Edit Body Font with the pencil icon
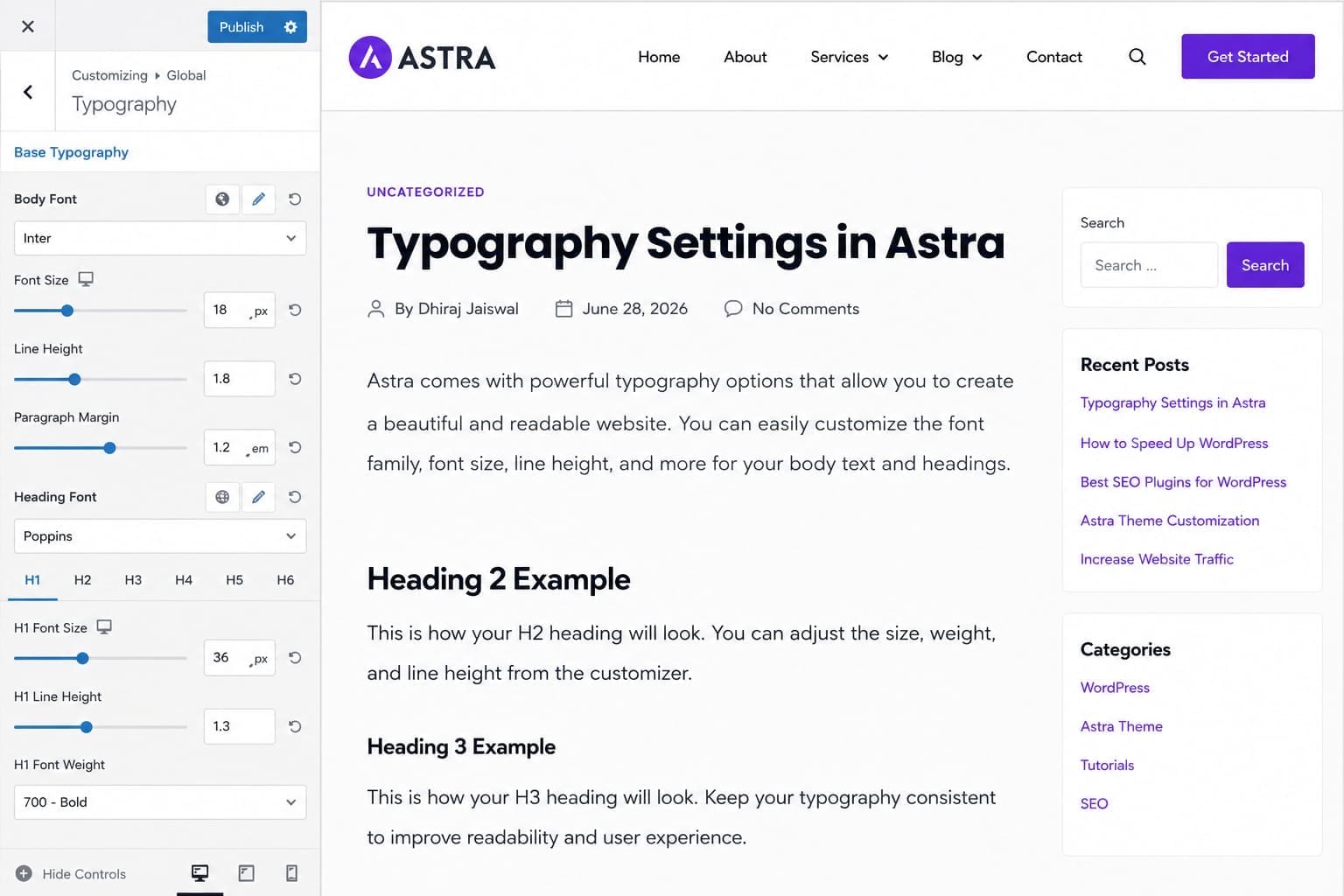This screenshot has height=896, width=1344. click(x=258, y=199)
